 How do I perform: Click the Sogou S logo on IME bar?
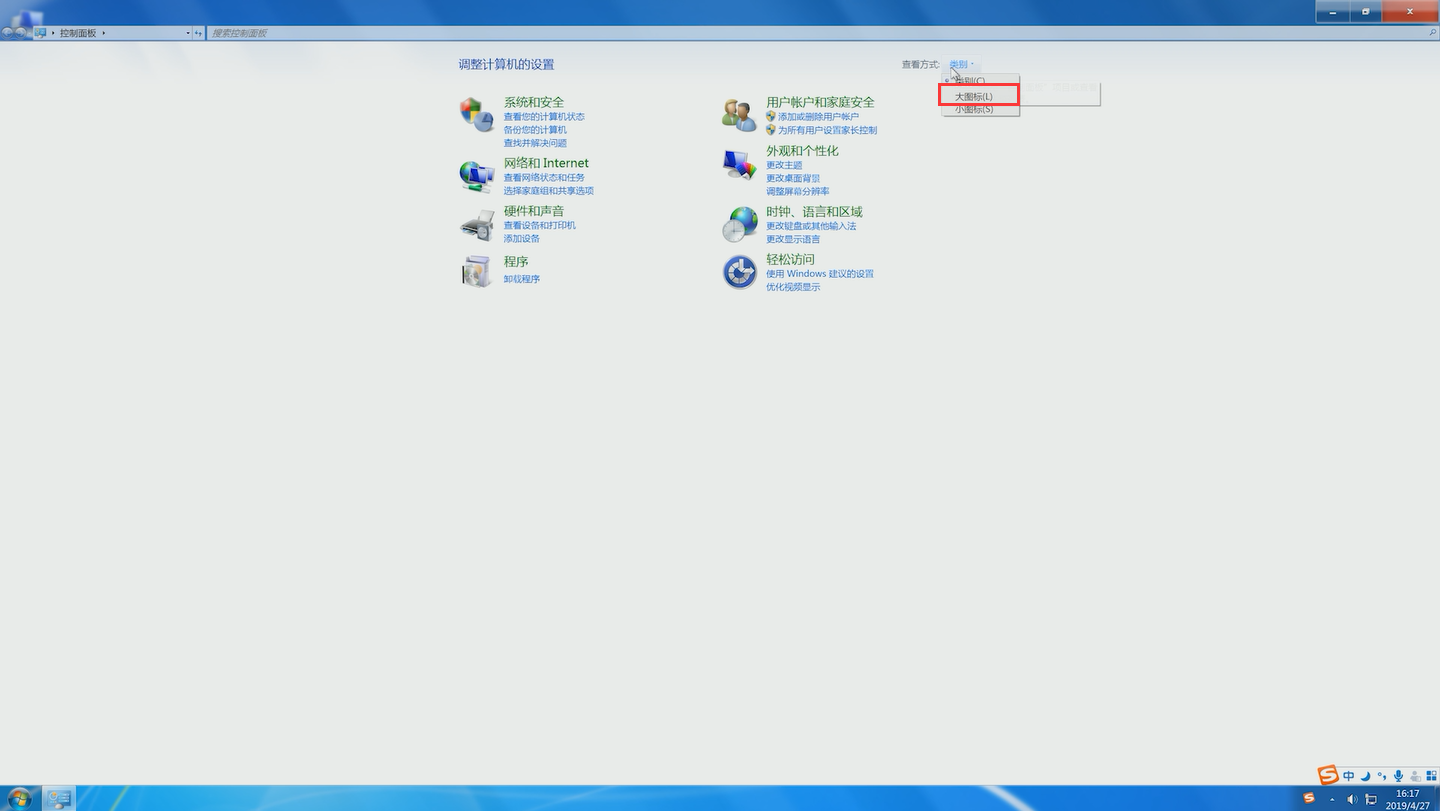pyautogui.click(x=1328, y=775)
